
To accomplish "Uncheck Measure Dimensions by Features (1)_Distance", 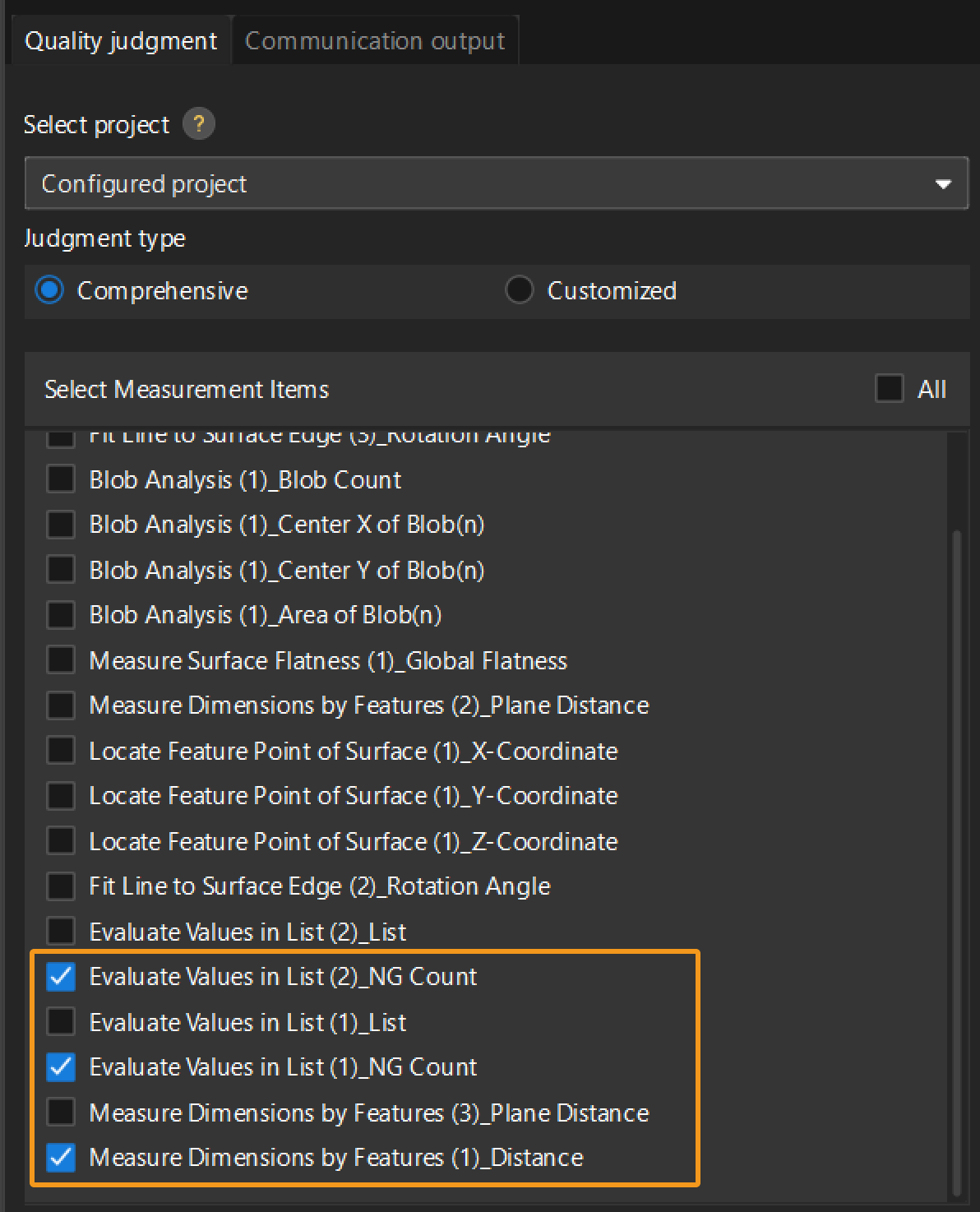I will click(61, 1158).
